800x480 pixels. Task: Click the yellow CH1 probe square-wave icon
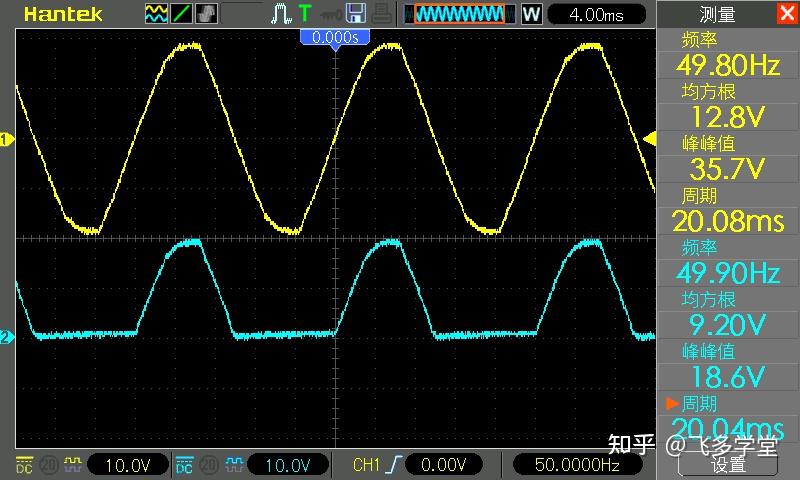72,464
